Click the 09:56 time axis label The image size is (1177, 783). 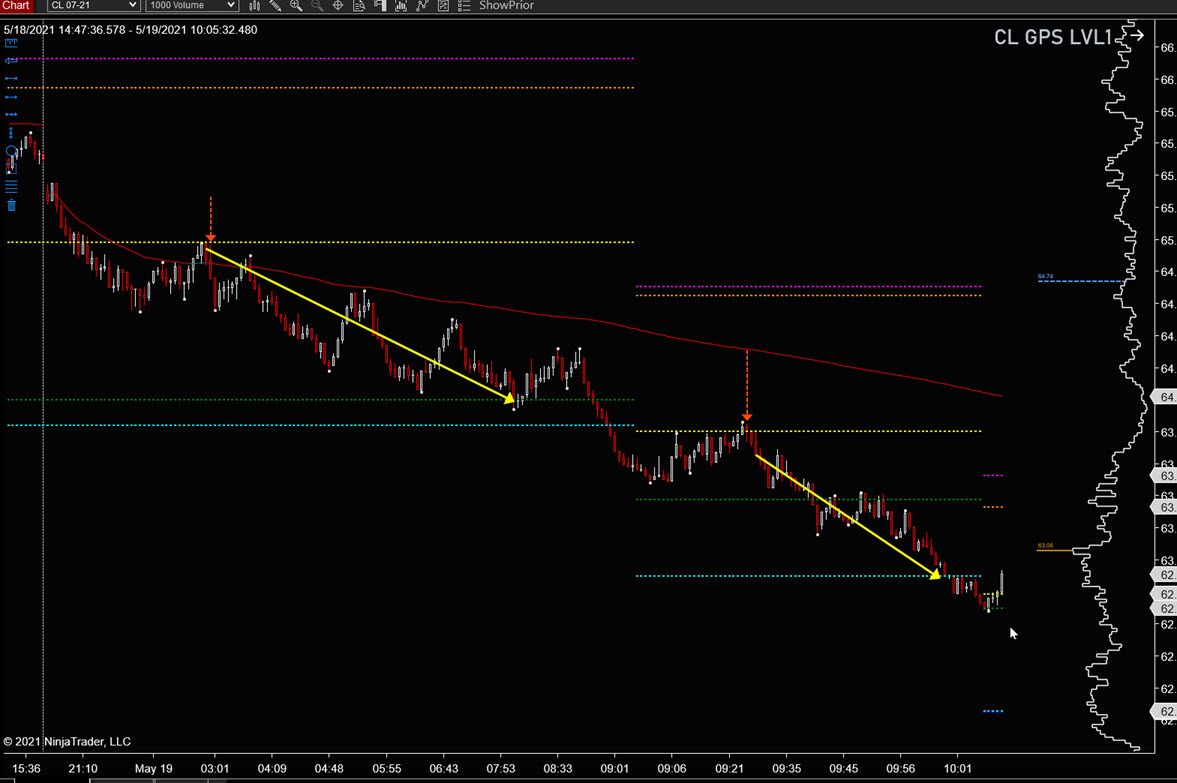click(900, 768)
